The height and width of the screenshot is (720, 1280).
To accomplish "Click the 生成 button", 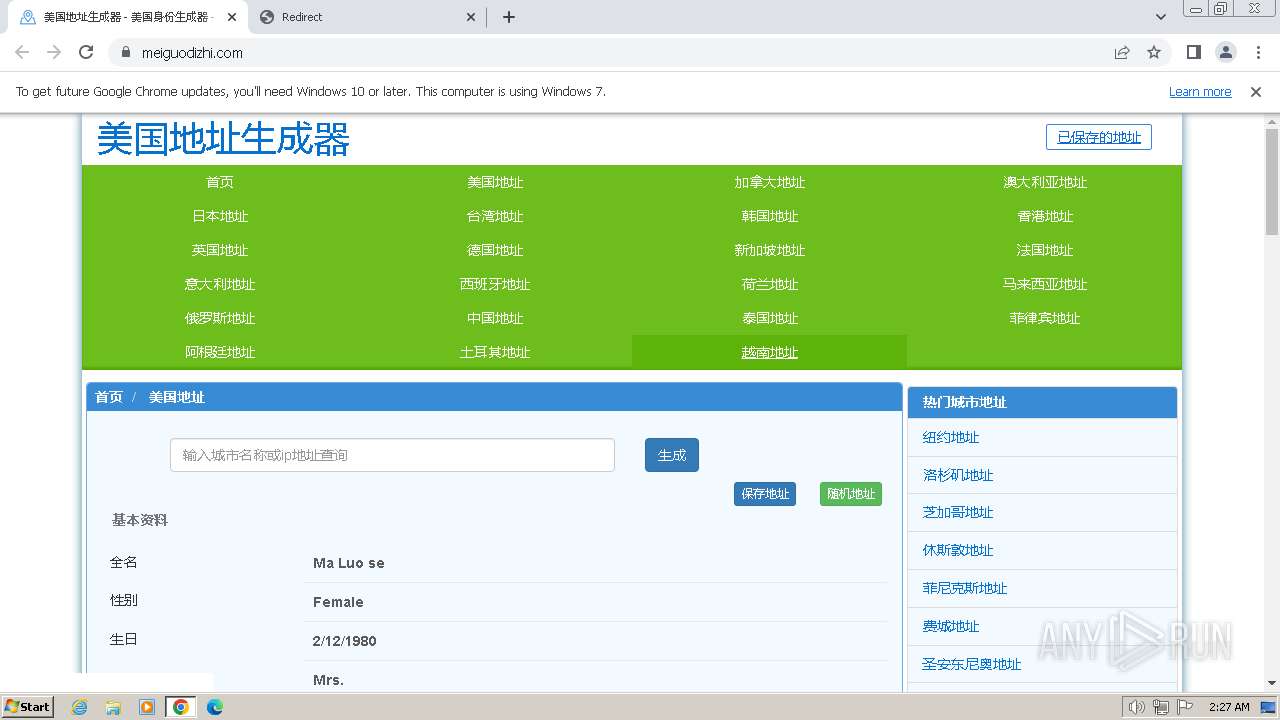I will coord(672,455).
